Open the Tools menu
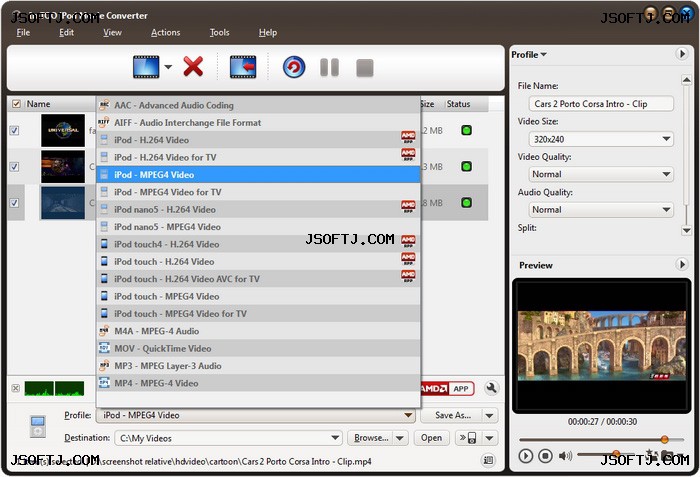Image resolution: width=700 pixels, height=477 pixels. [219, 32]
